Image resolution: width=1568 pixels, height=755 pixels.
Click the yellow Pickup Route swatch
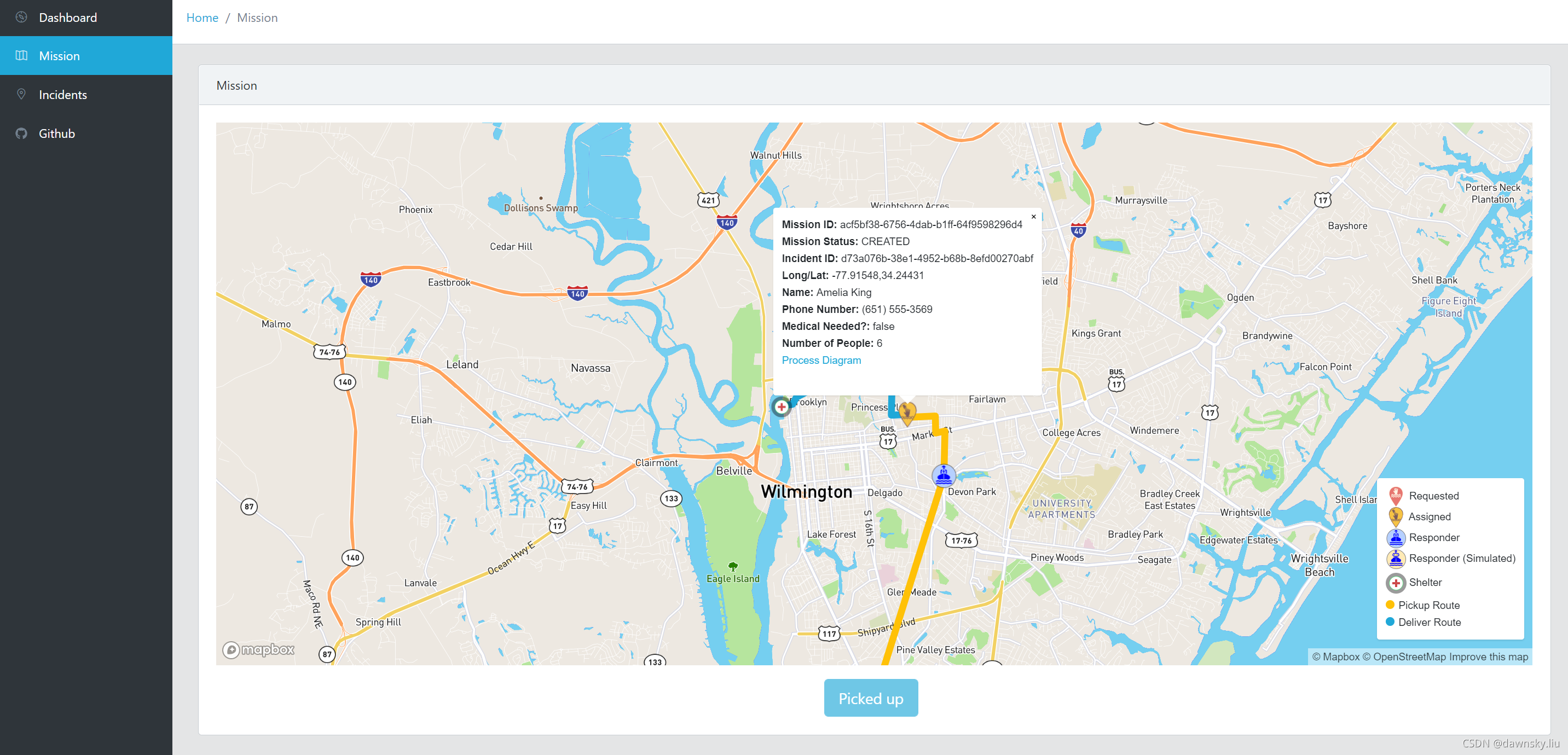click(x=1390, y=605)
